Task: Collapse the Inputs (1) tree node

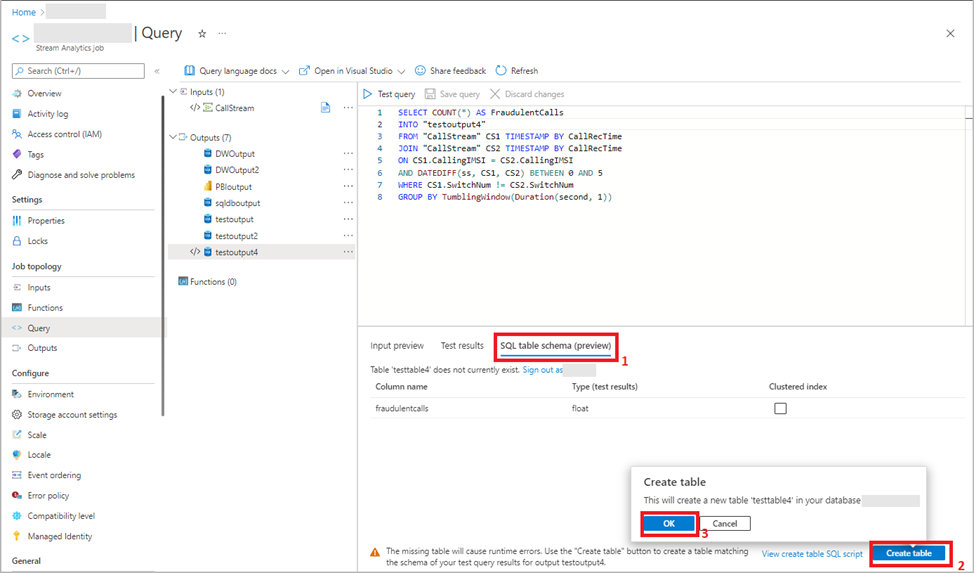Action: pyautogui.click(x=173, y=91)
